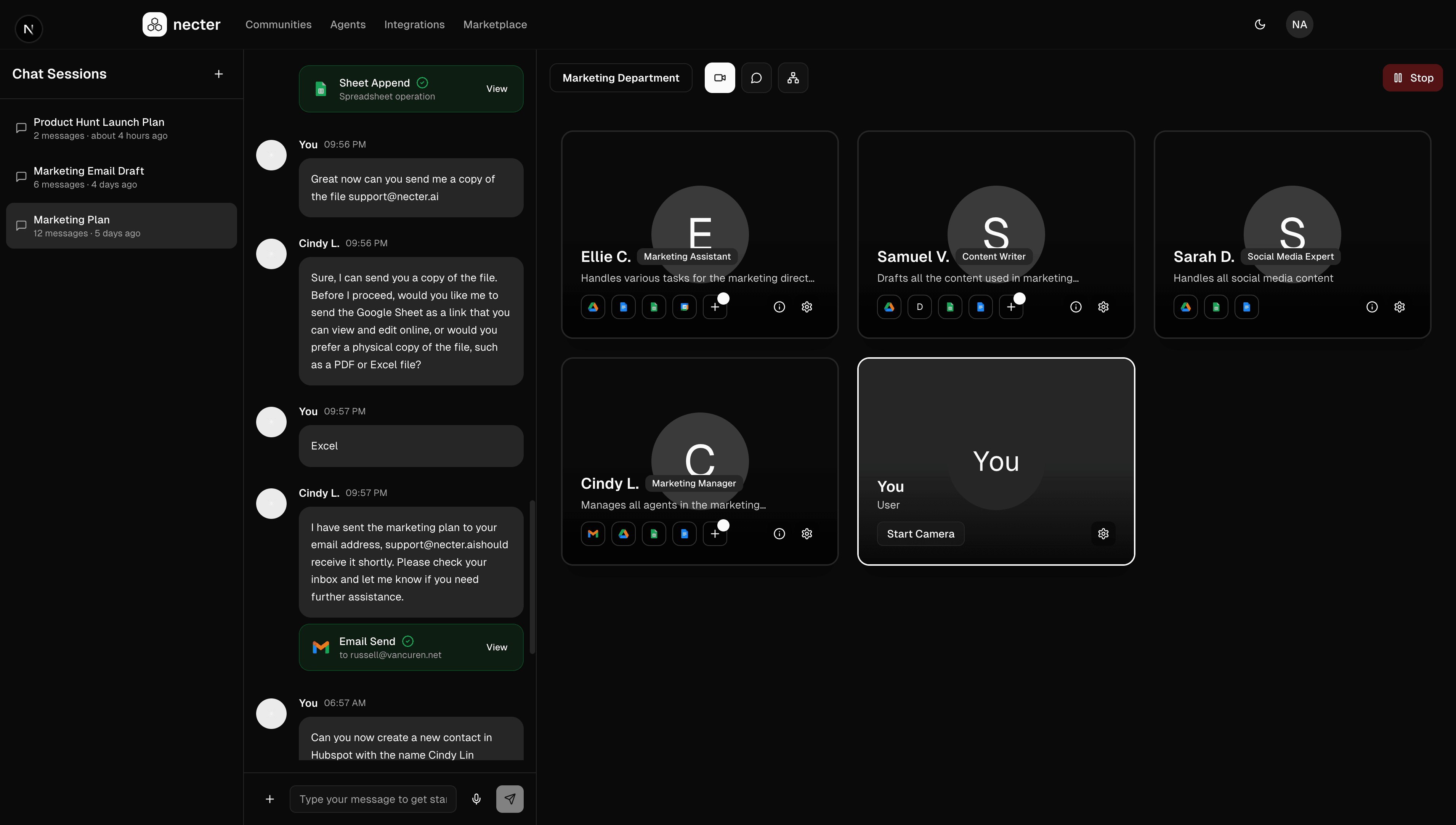1456x825 pixels.
Task: Switch to video call view
Action: coord(719,78)
